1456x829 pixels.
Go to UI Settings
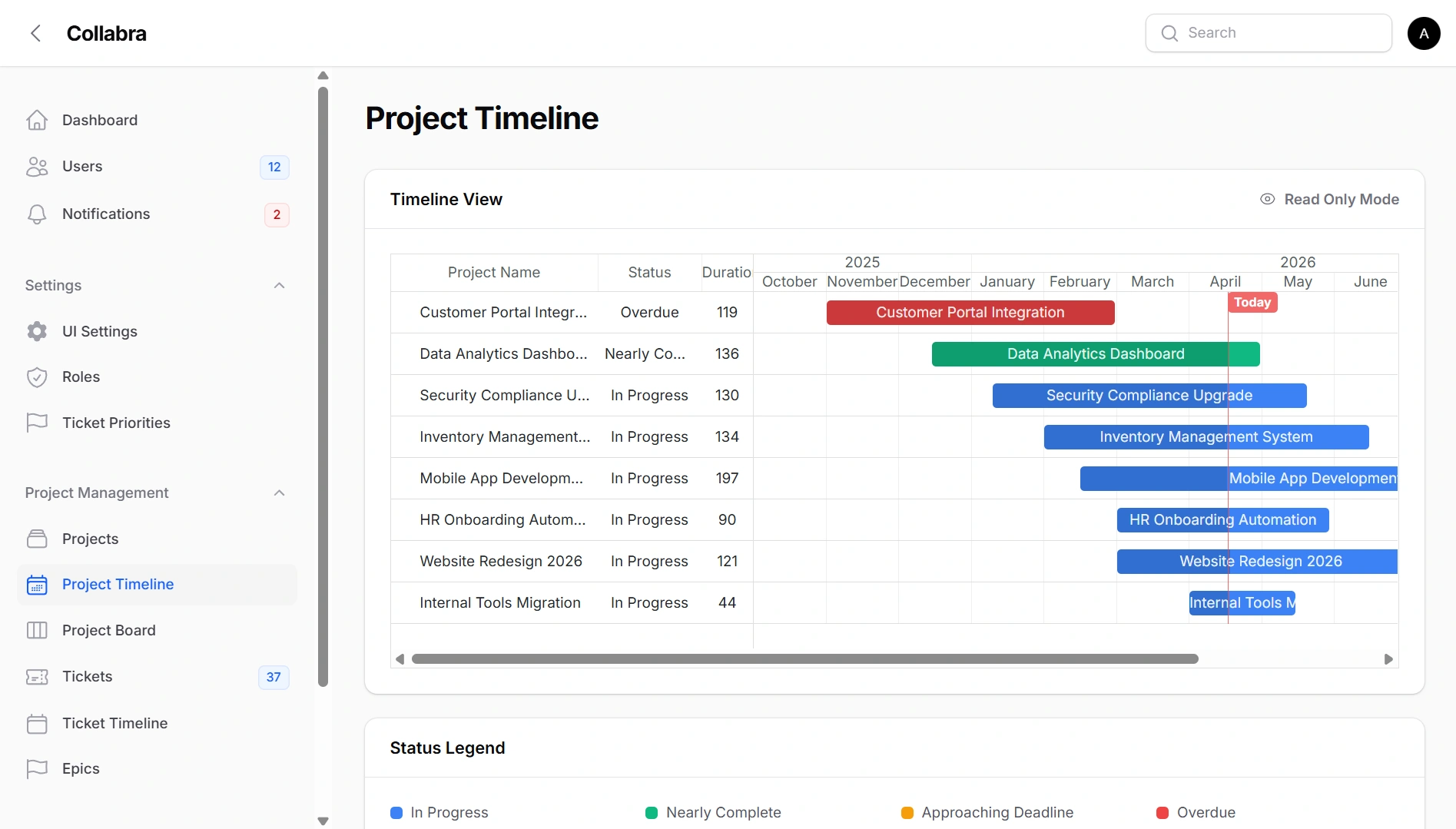click(157, 331)
